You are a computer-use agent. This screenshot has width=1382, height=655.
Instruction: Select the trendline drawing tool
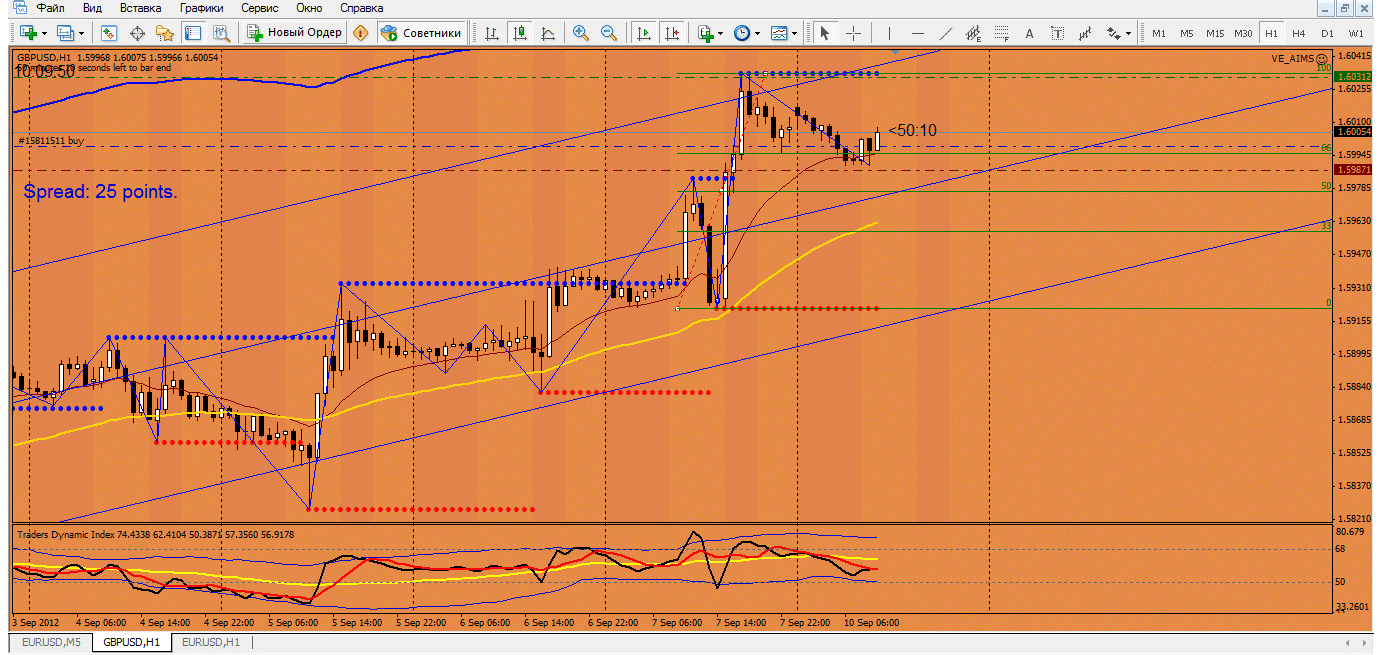(x=945, y=33)
